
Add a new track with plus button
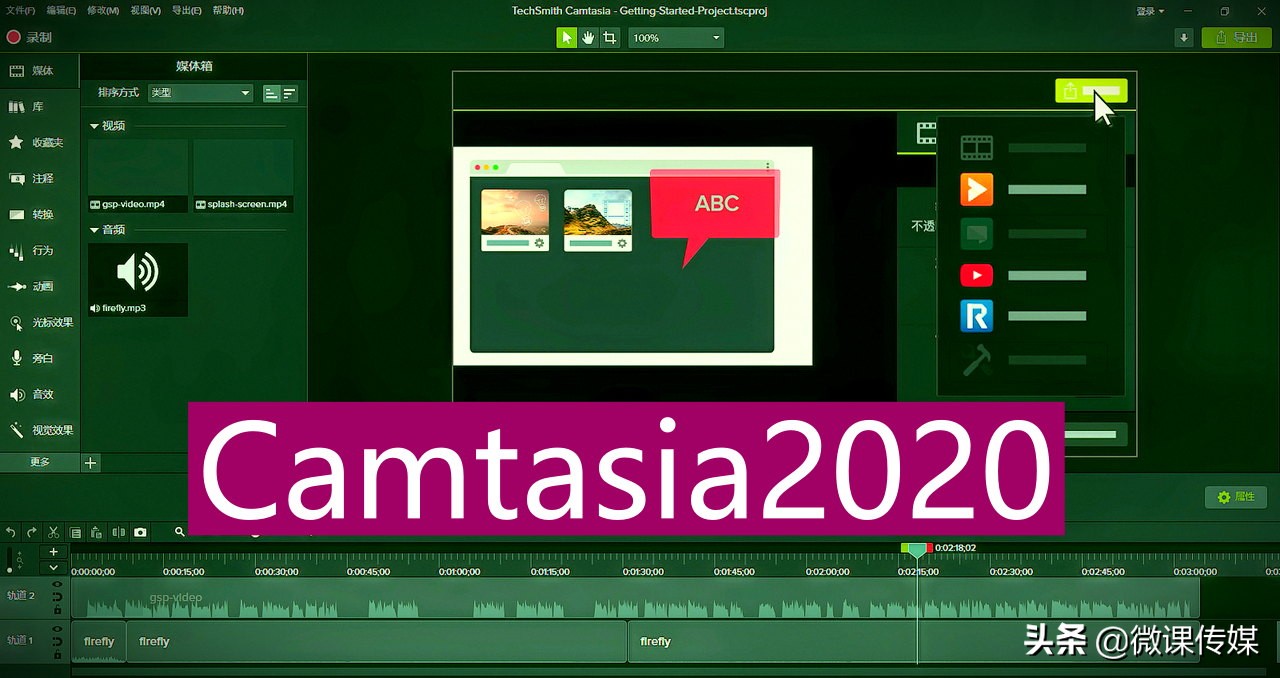54,551
